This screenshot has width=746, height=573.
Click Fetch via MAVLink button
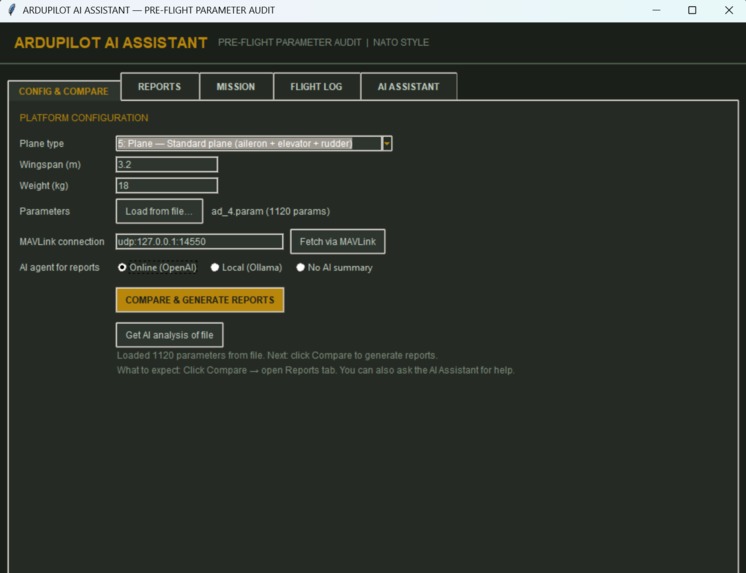pos(338,241)
